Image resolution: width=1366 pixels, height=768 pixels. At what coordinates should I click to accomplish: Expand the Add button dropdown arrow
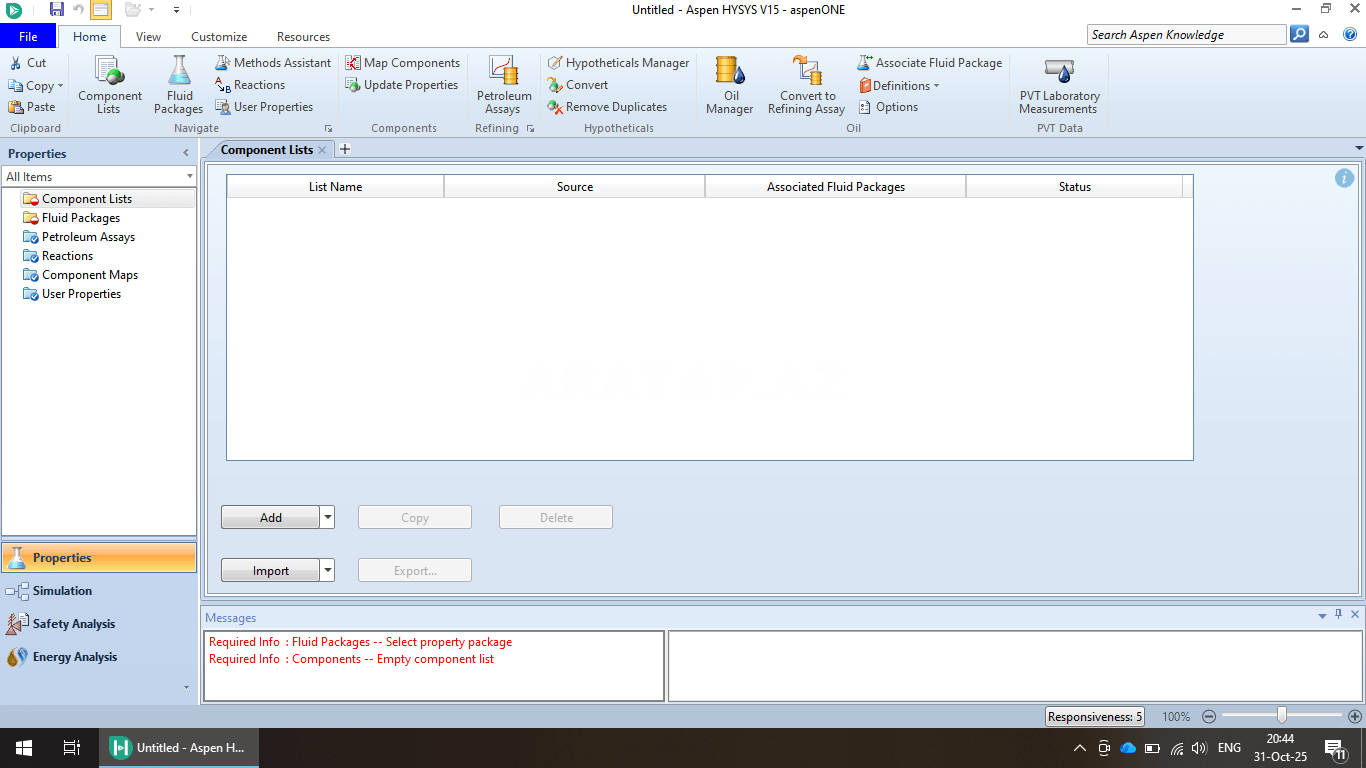327,518
